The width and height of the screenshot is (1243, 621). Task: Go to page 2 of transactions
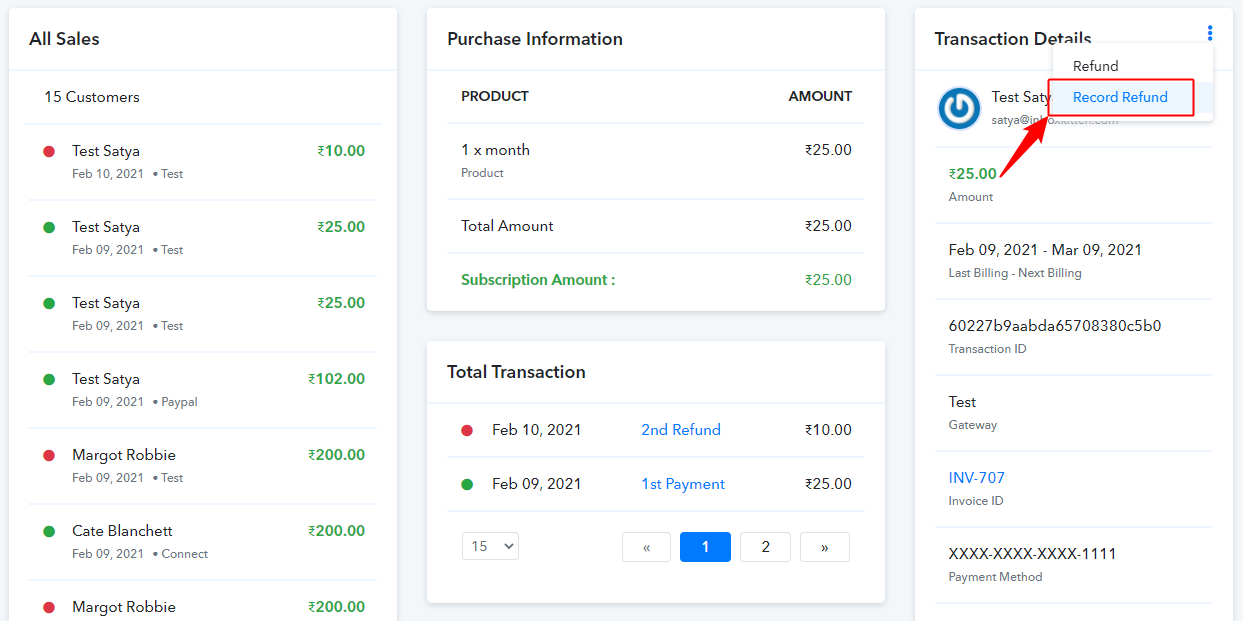point(765,547)
